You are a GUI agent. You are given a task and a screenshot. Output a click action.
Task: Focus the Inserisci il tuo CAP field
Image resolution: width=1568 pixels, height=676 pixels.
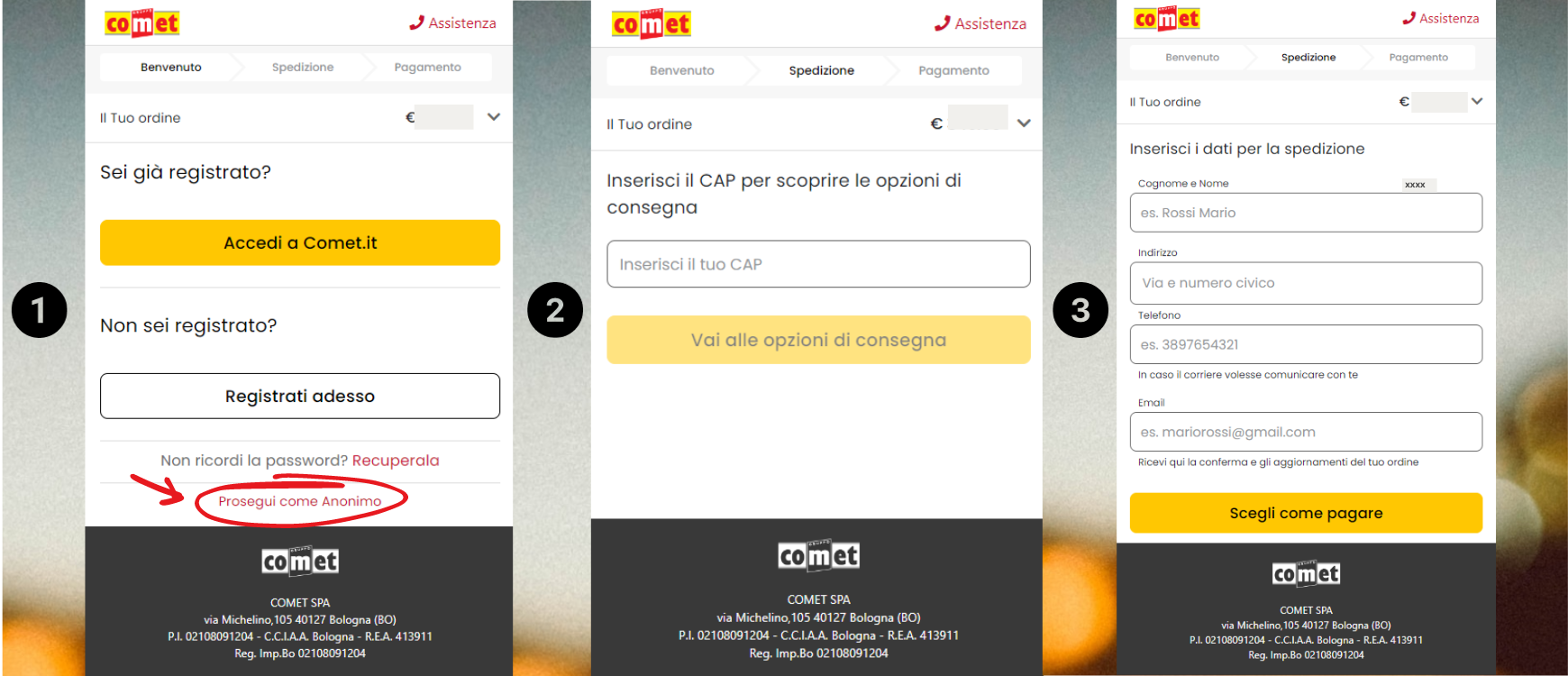pyautogui.click(x=818, y=264)
